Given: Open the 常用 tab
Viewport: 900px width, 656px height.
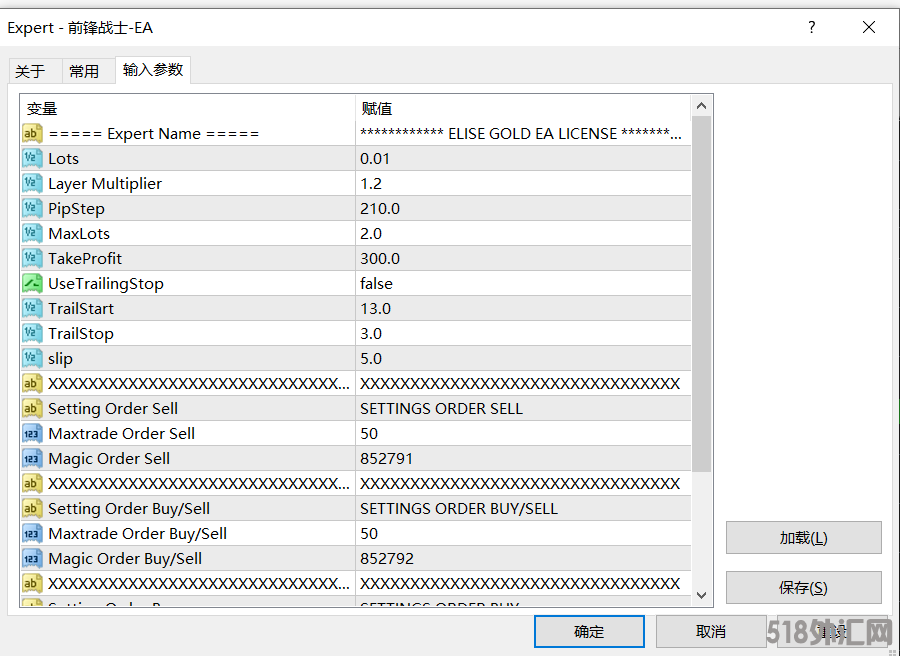Looking at the screenshot, I should click(x=84, y=71).
